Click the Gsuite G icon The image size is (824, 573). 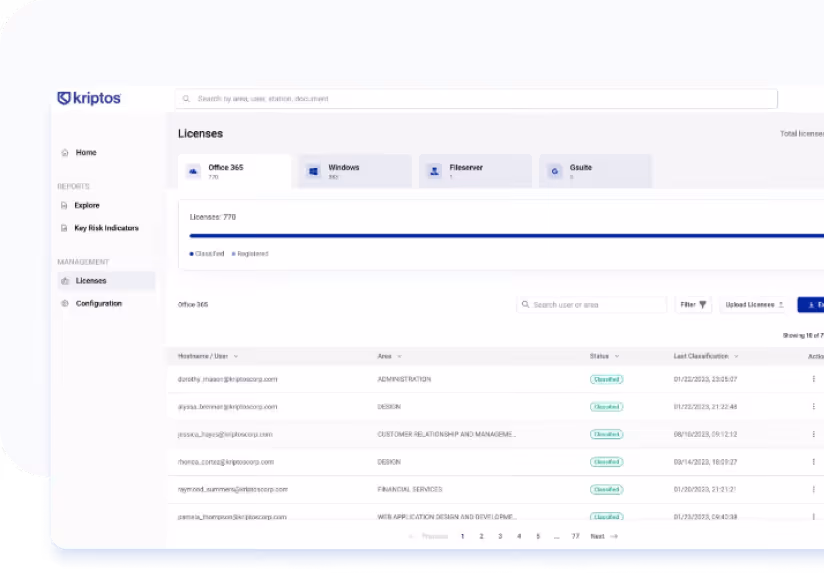pyautogui.click(x=554, y=171)
